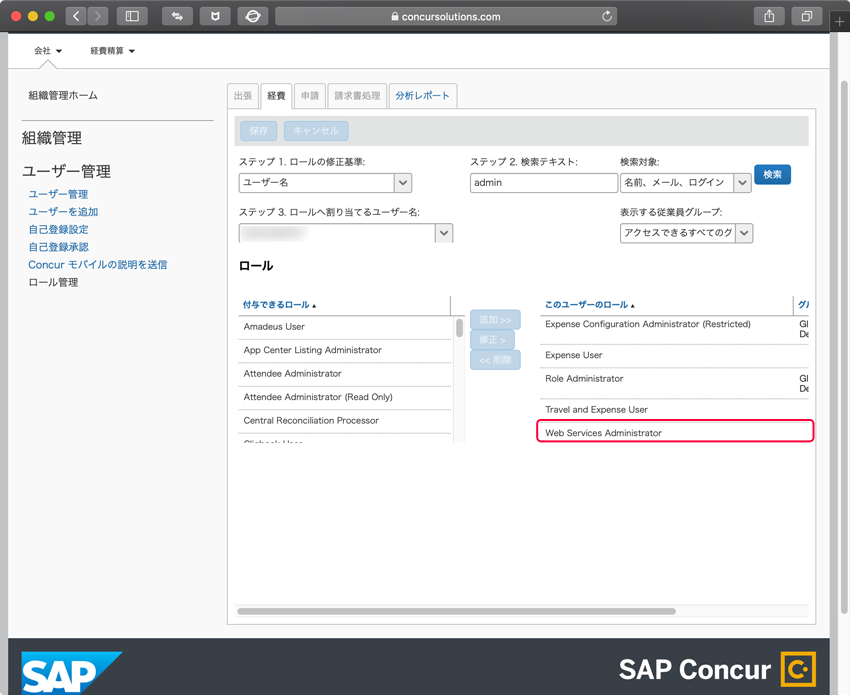The image size is (850, 695).
Task: Select Expense Configuration Administrator (Restricted) role
Action: tap(674, 329)
